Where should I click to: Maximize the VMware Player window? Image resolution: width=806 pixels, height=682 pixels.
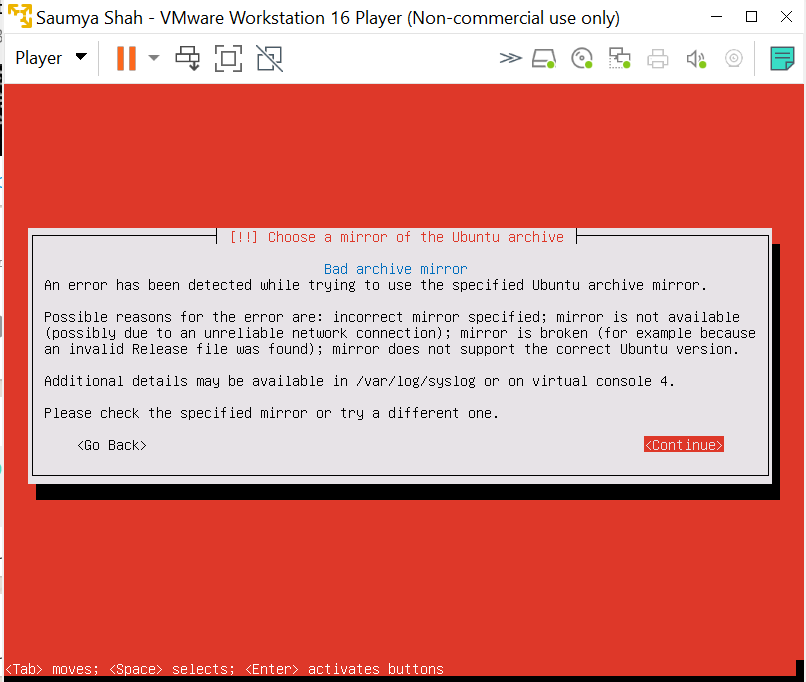751,17
